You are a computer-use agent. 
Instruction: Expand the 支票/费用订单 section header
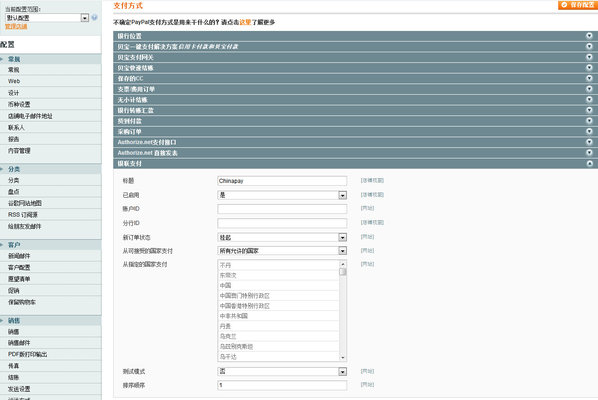point(355,89)
